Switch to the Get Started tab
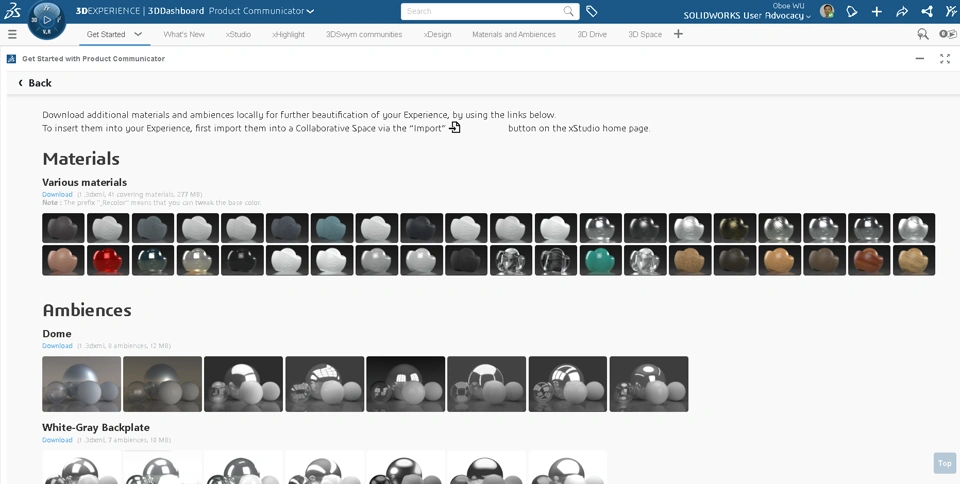960x484 pixels. coord(106,34)
